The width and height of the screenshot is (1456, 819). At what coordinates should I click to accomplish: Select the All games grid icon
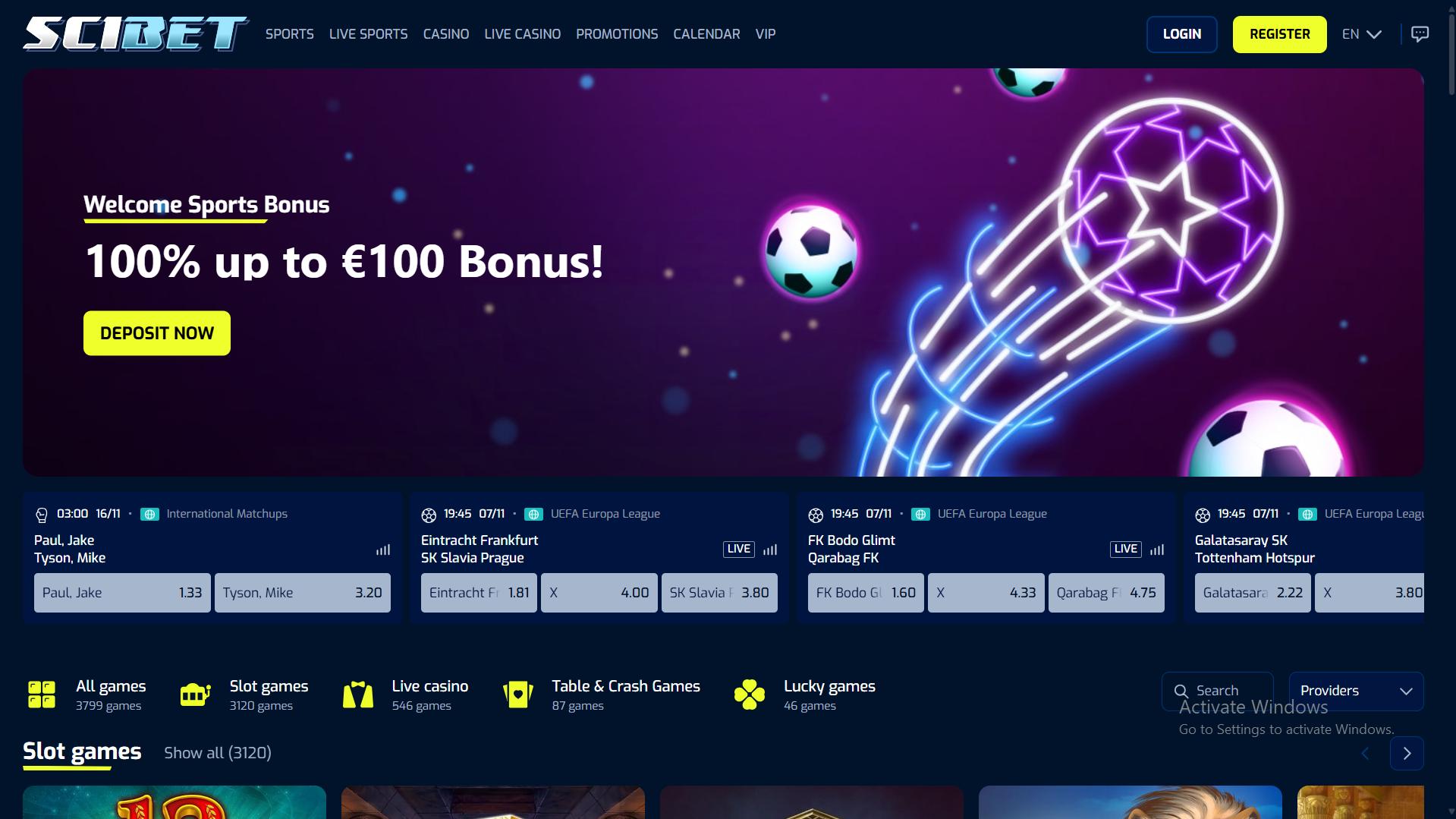click(x=42, y=695)
